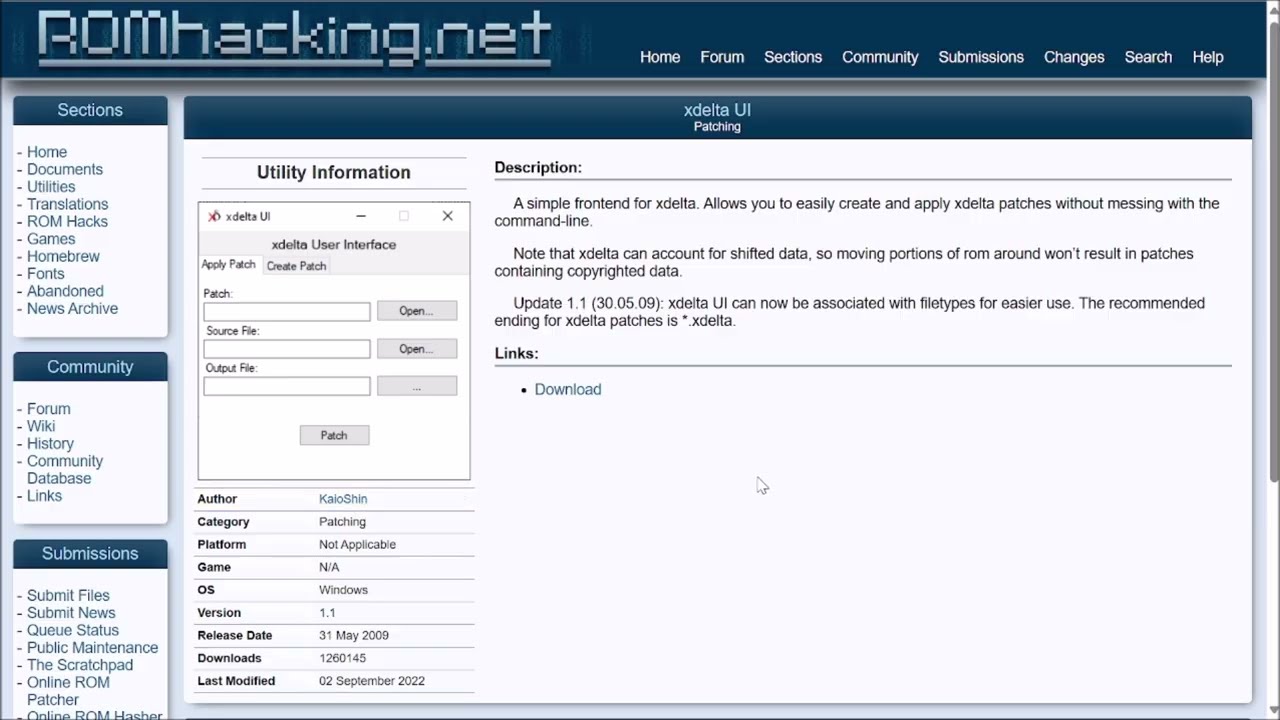Image resolution: width=1280 pixels, height=720 pixels.
Task: Go to the Utilities sidebar link
Action: coord(51,187)
